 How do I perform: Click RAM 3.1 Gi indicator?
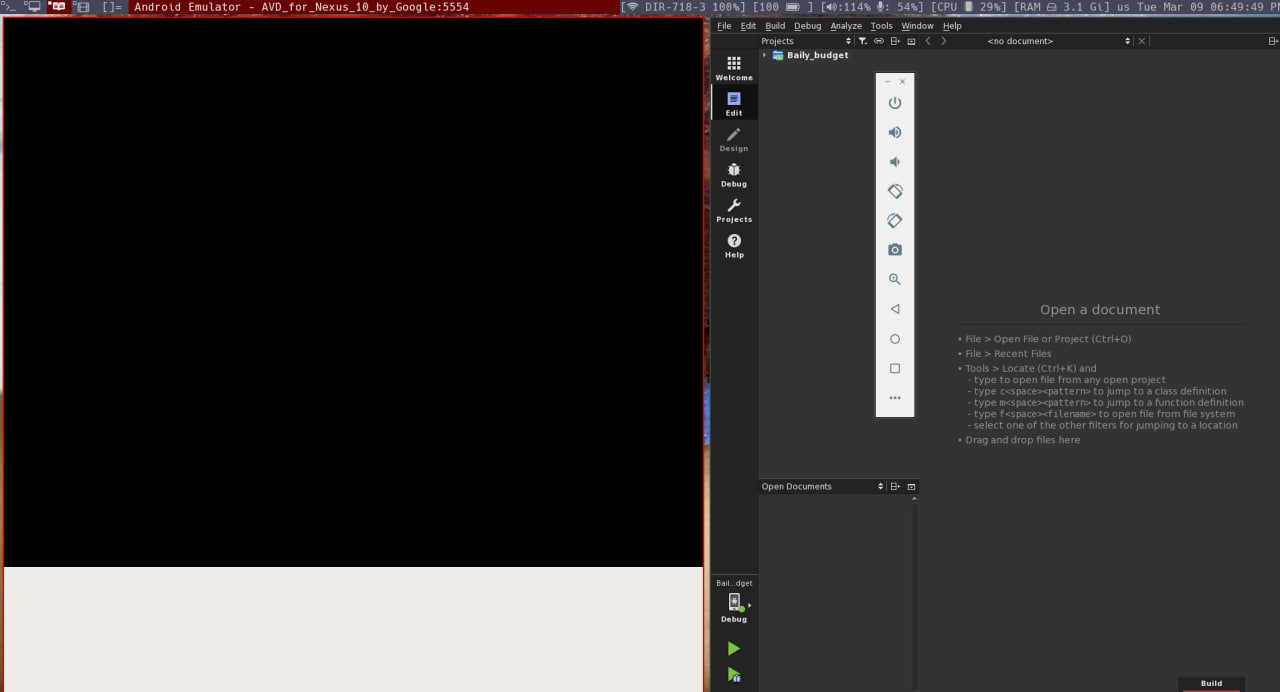coord(1062,7)
